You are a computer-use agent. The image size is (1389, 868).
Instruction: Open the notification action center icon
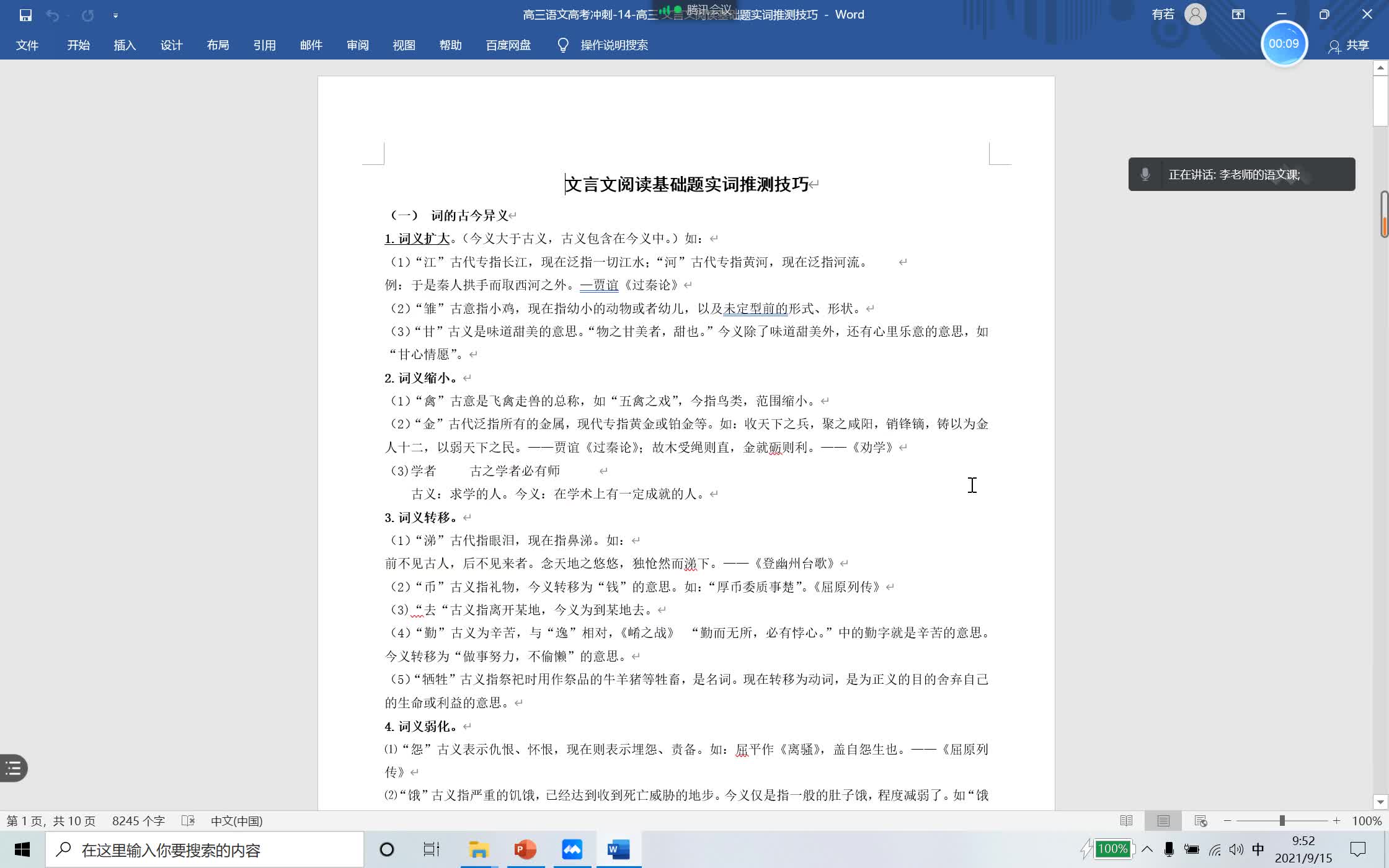pos(1358,849)
